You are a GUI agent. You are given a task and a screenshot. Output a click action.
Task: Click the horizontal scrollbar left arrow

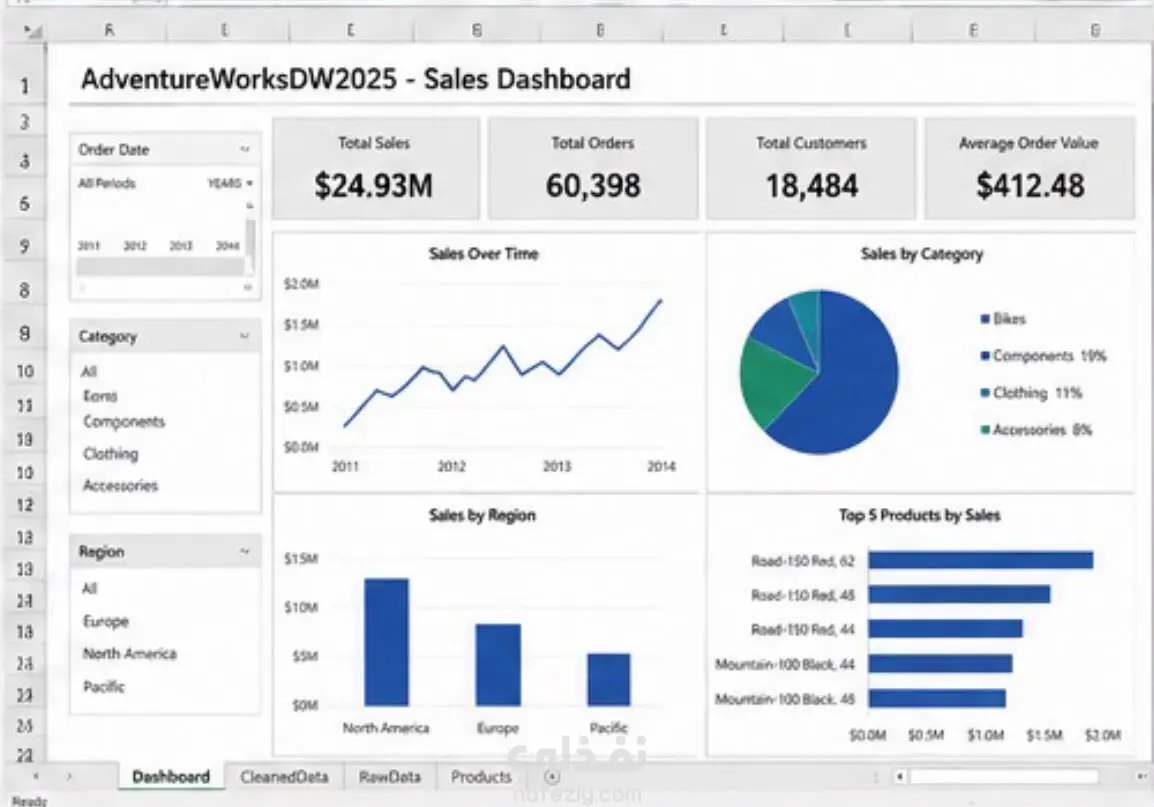coord(899,776)
